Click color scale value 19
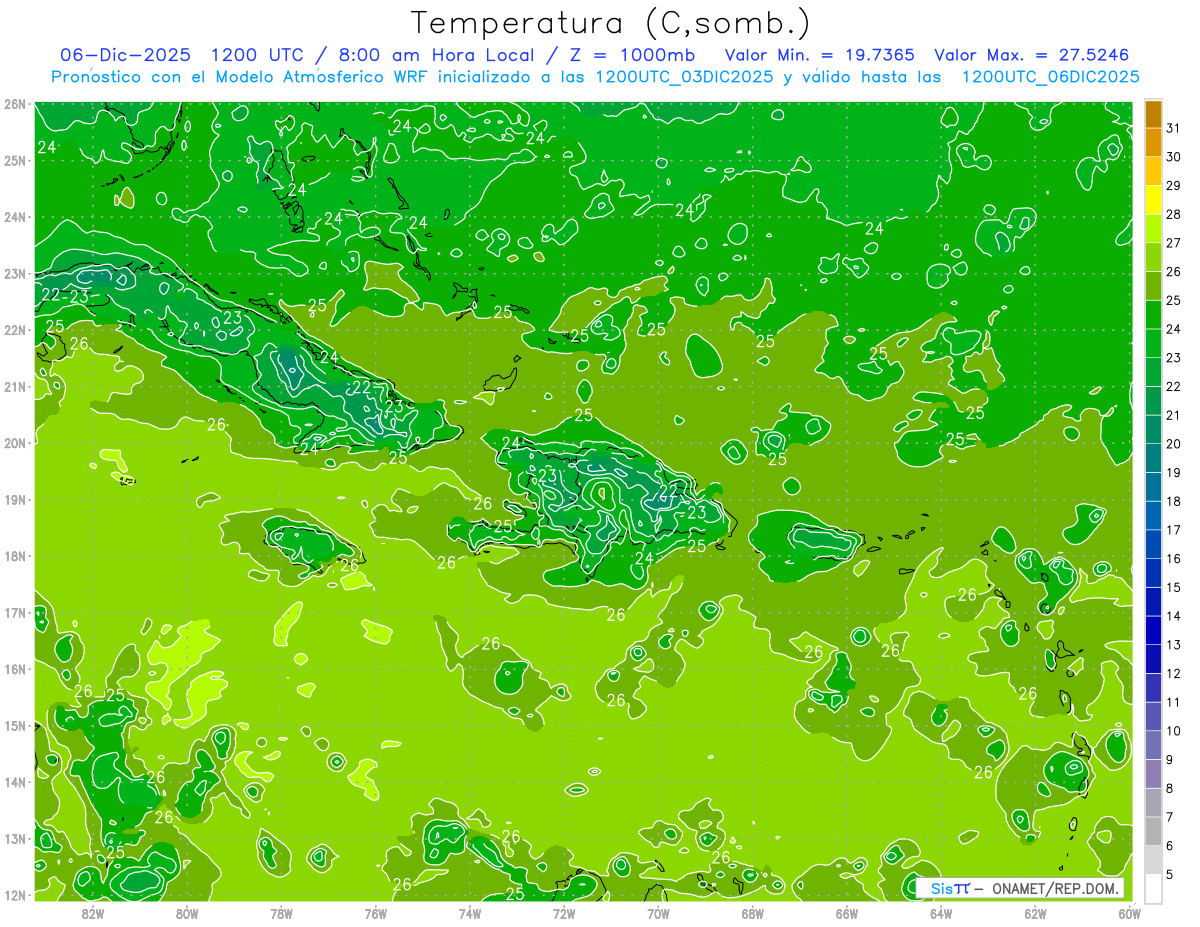Viewport: 1200px width, 927px height. tap(1174, 473)
